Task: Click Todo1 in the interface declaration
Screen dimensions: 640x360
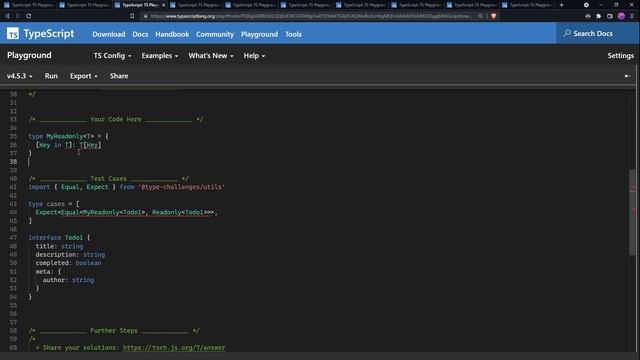Action: tap(73, 237)
